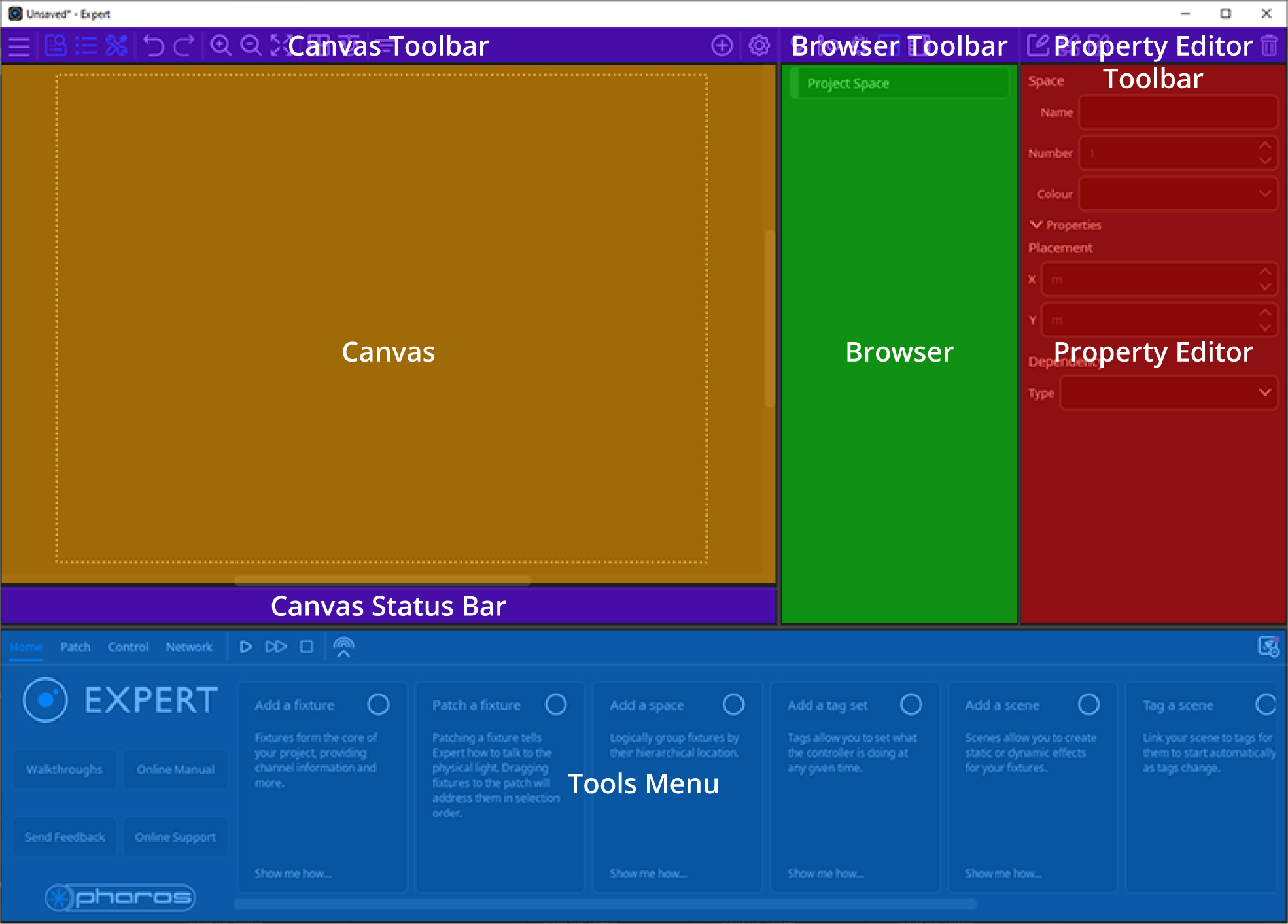Click Show me how under Add a space

(648, 874)
